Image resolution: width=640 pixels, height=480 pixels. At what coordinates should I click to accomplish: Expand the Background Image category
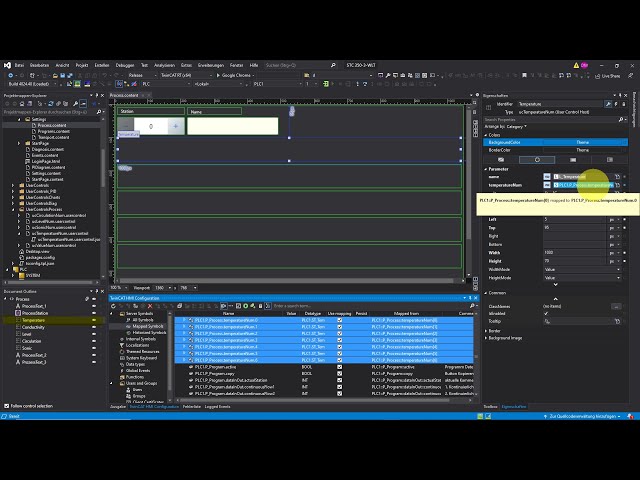point(486,338)
